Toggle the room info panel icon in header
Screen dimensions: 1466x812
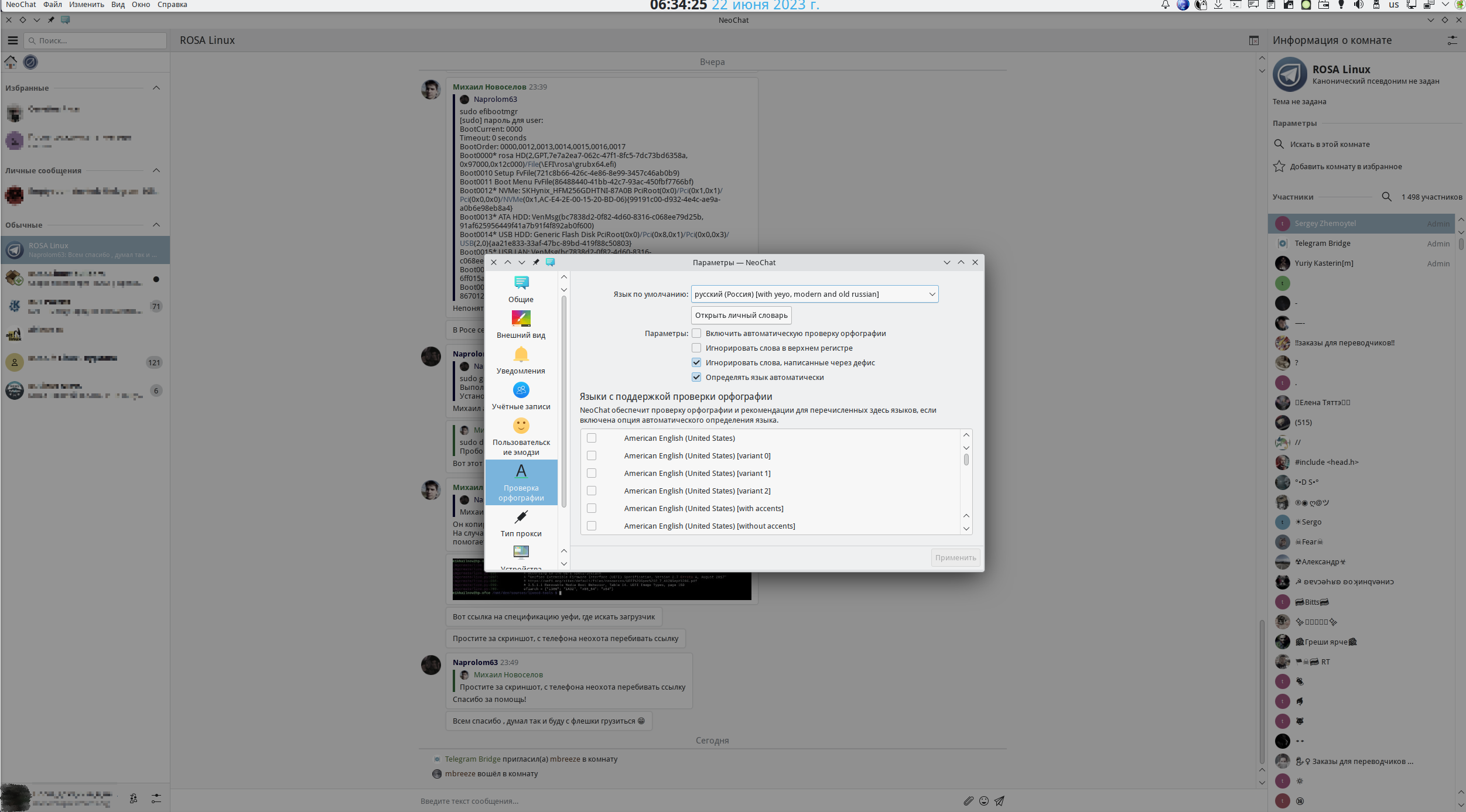tap(1253, 40)
